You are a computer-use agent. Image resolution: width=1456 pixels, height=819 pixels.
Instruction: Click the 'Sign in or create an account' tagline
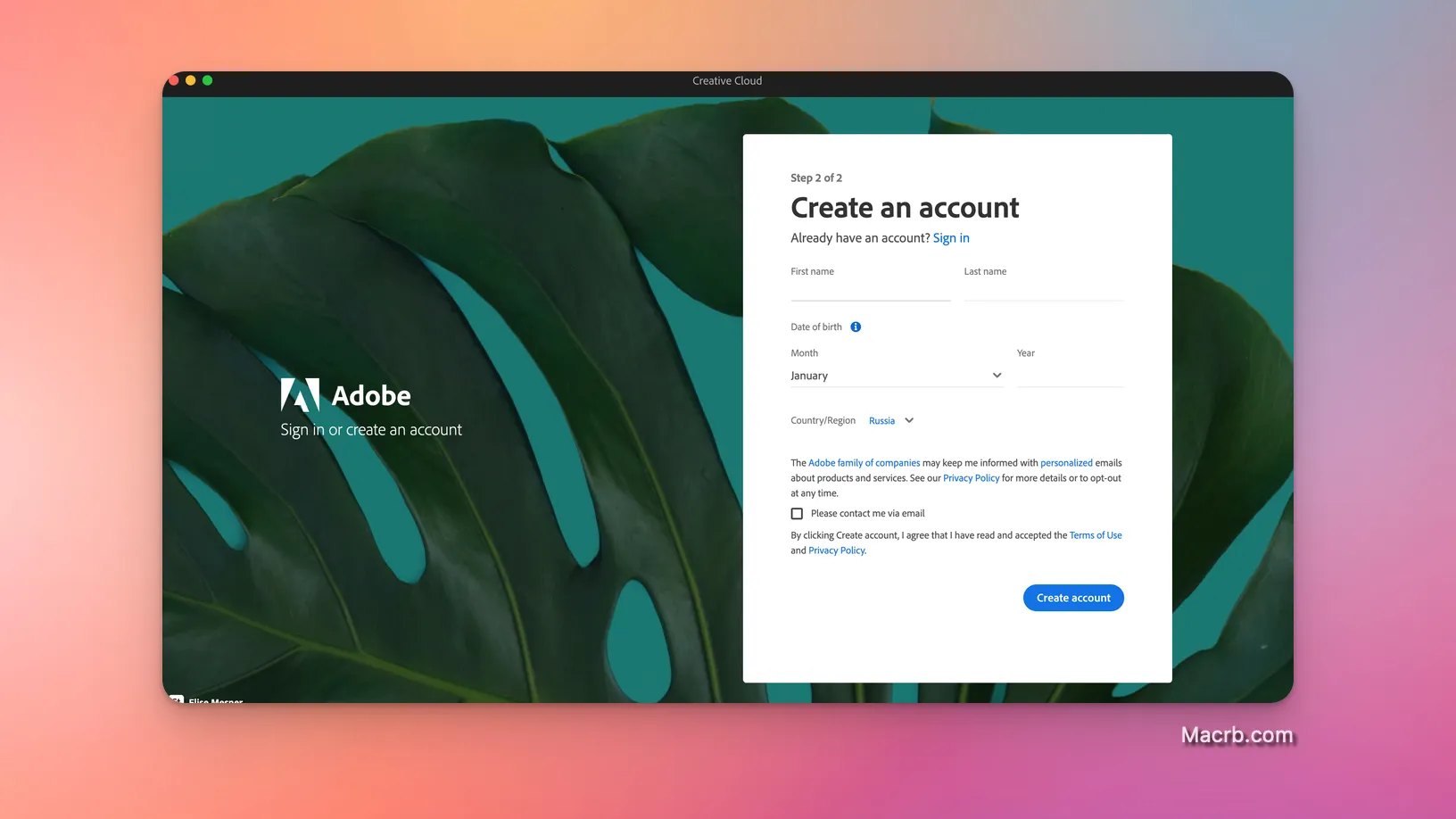(x=371, y=430)
